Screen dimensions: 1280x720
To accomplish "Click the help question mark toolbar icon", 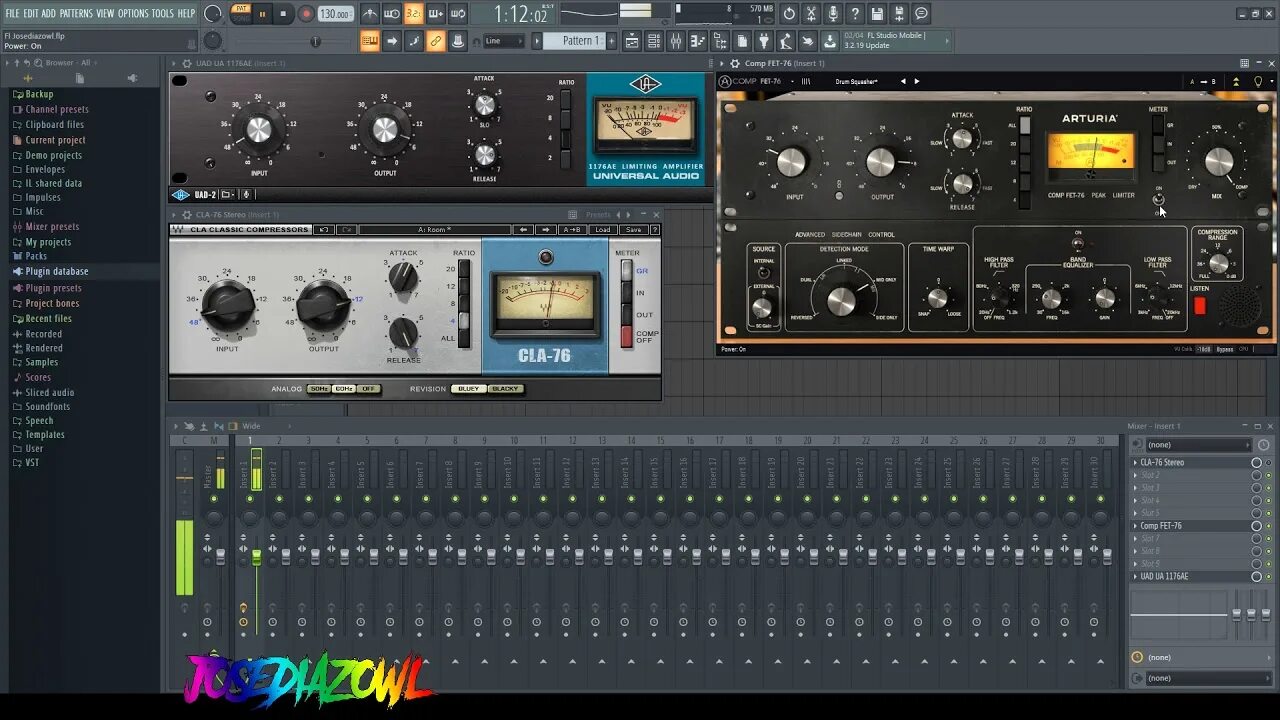I will pyautogui.click(x=855, y=14).
